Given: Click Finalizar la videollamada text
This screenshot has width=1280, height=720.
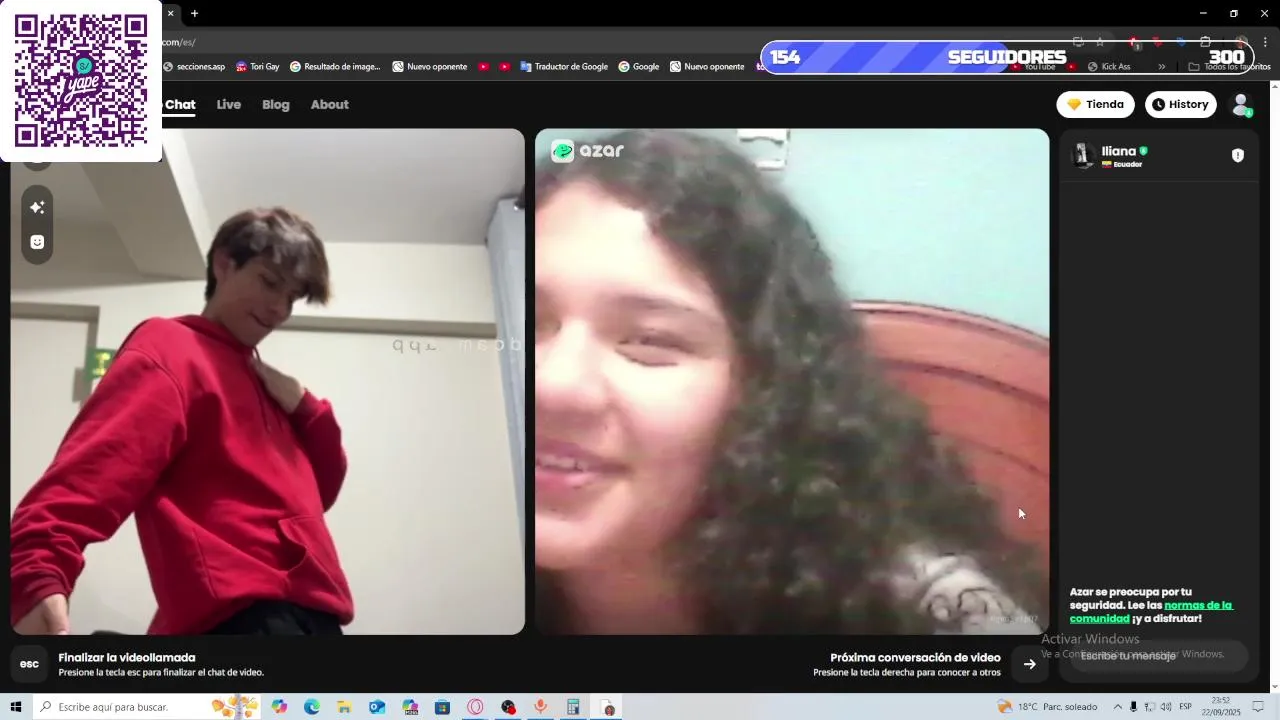Looking at the screenshot, I should tap(127, 658).
